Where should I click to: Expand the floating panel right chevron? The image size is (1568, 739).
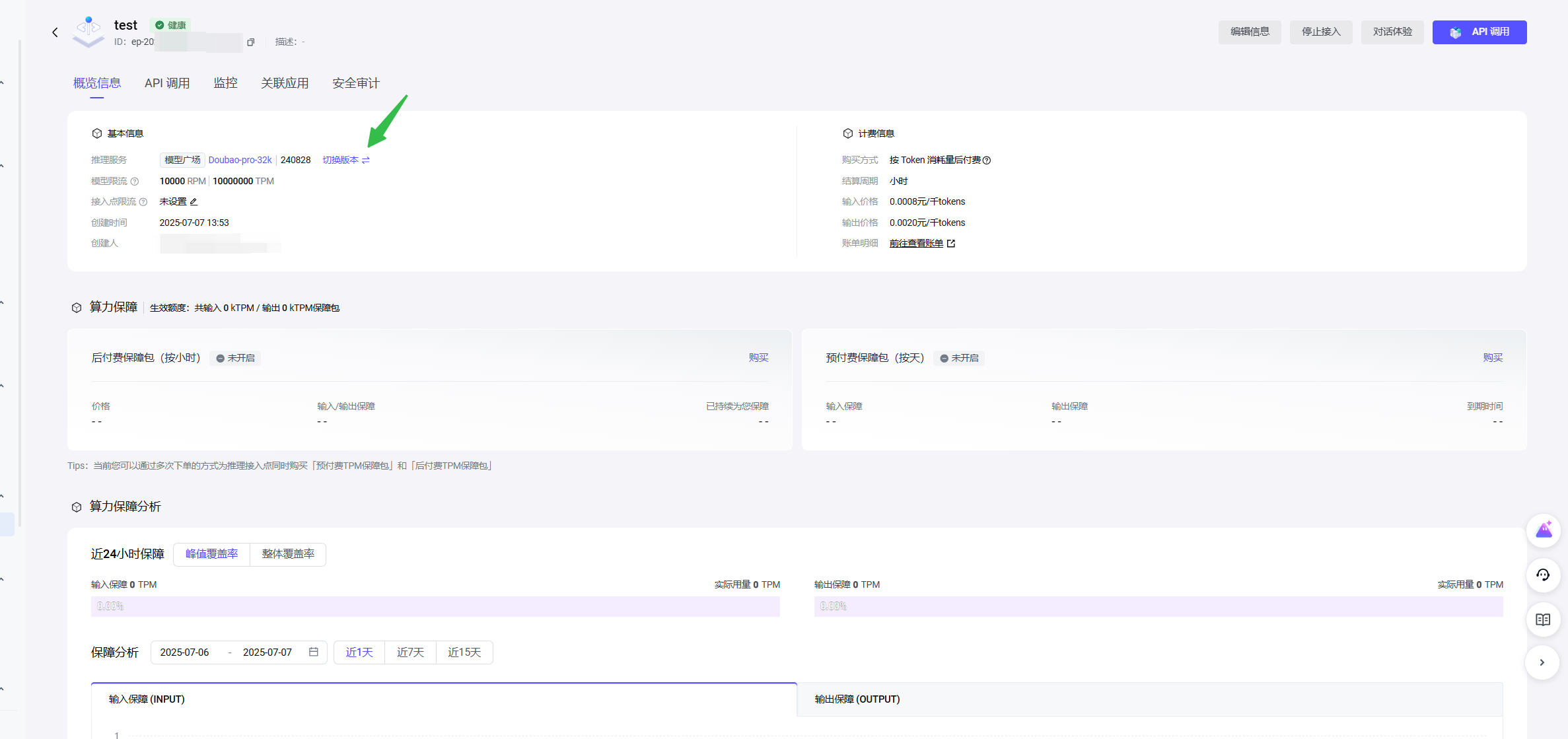coord(1542,662)
